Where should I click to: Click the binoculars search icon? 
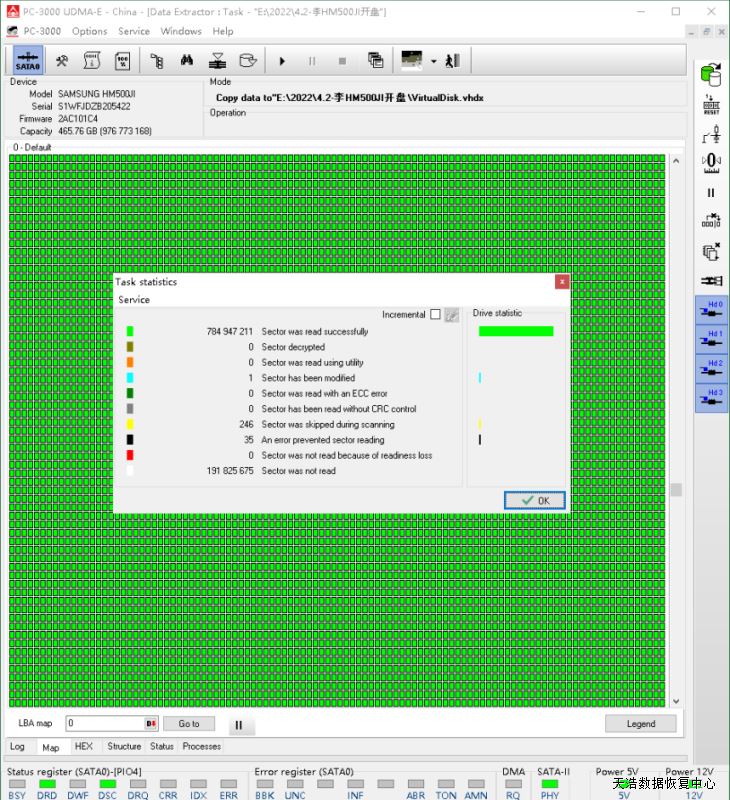tap(186, 60)
